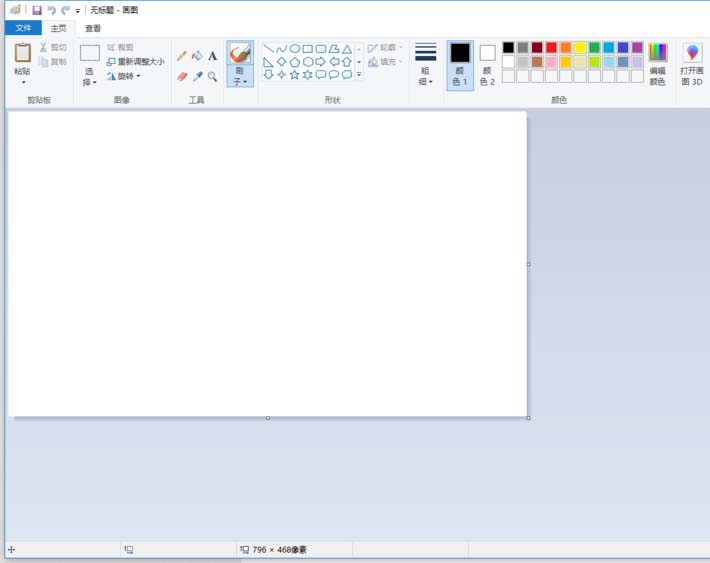Click the canvas right-edge resize handle
The width and height of the screenshot is (710, 563).
click(528, 264)
